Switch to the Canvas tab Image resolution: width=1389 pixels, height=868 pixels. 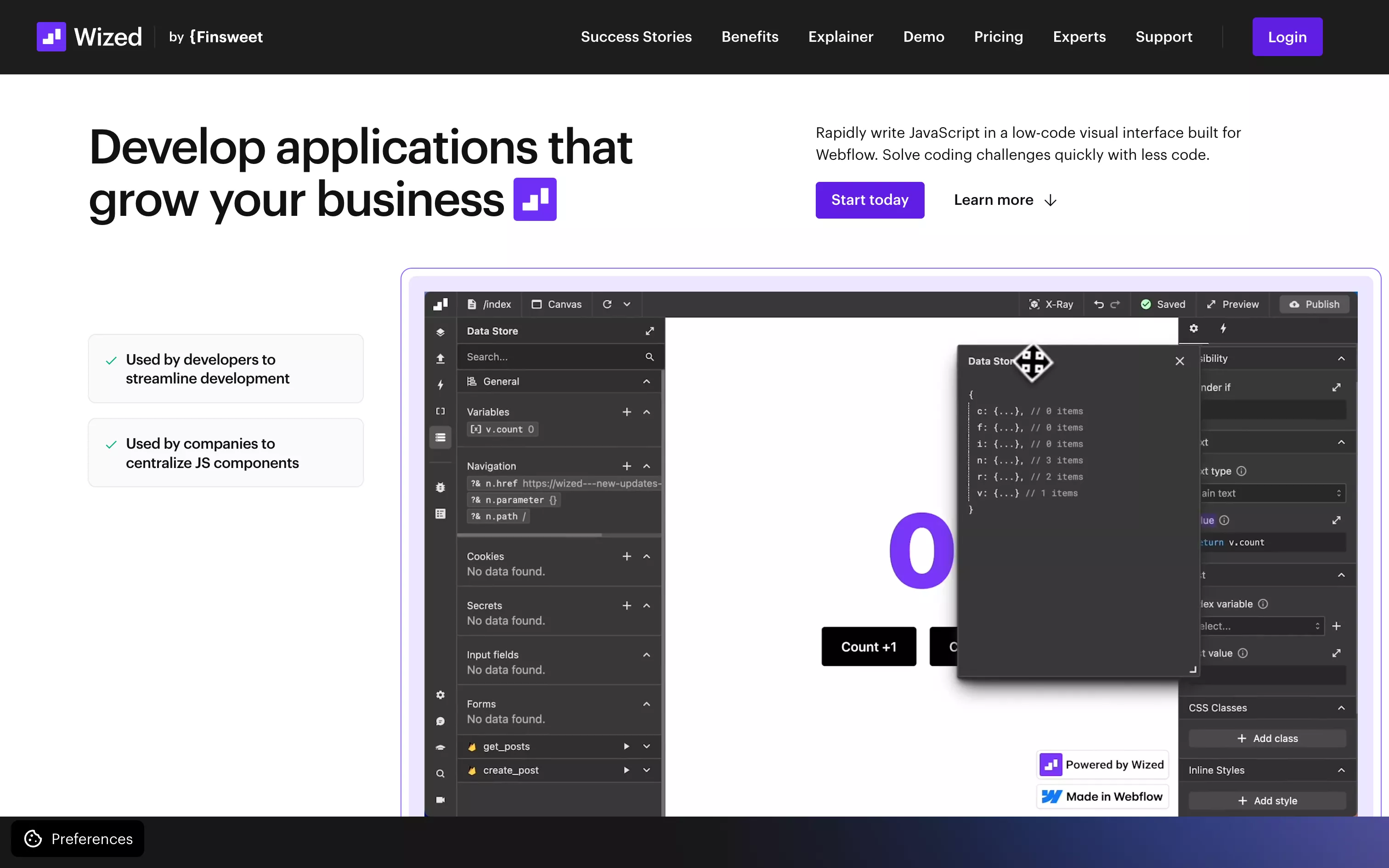[556, 304]
